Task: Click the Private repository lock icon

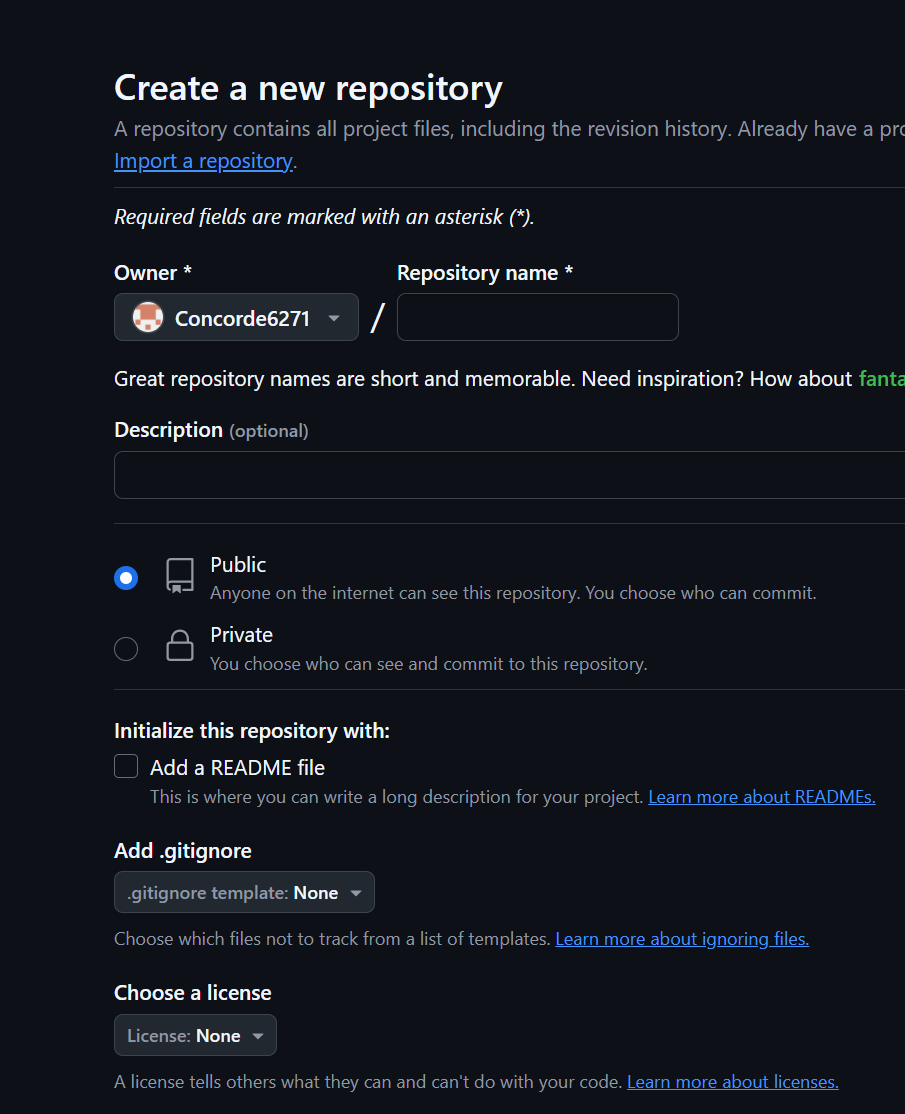Action: pos(180,645)
